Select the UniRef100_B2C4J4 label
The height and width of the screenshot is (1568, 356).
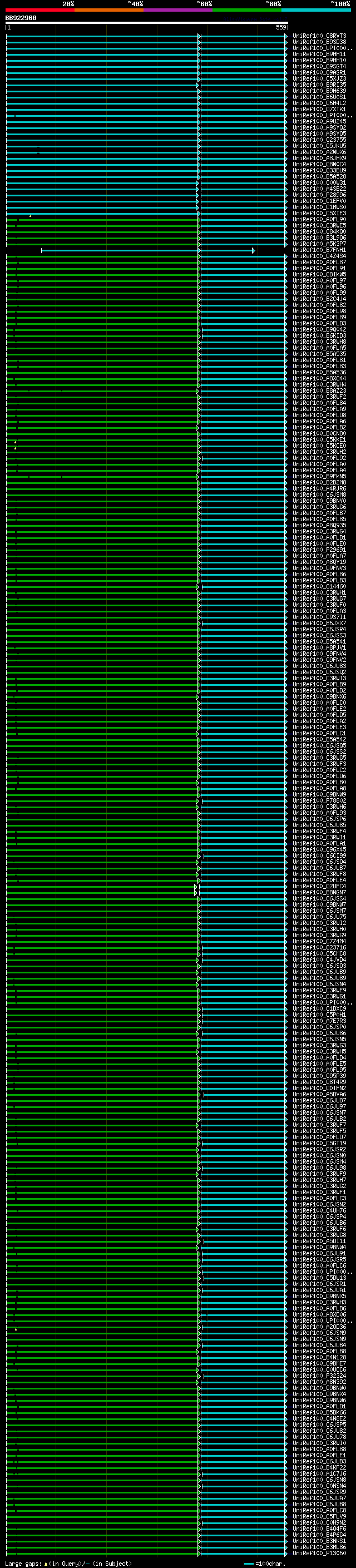pyautogui.click(x=319, y=299)
